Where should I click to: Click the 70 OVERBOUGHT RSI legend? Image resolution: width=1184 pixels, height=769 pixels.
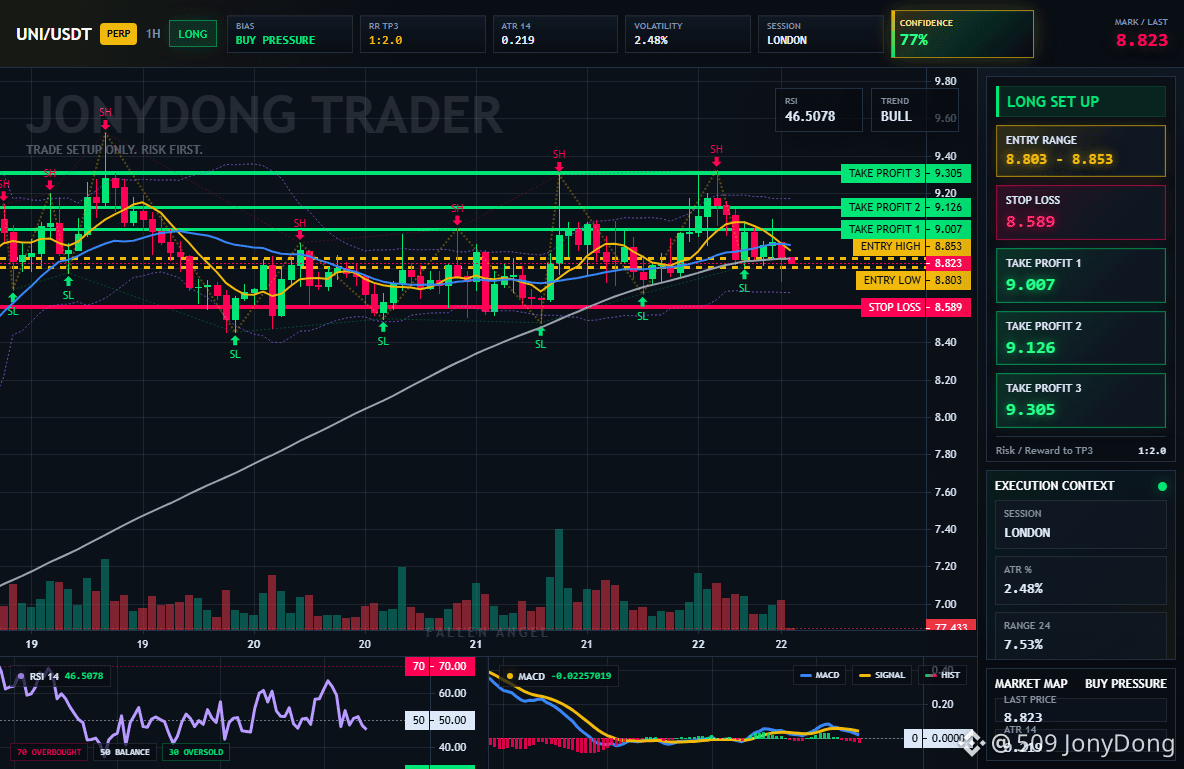tap(49, 752)
